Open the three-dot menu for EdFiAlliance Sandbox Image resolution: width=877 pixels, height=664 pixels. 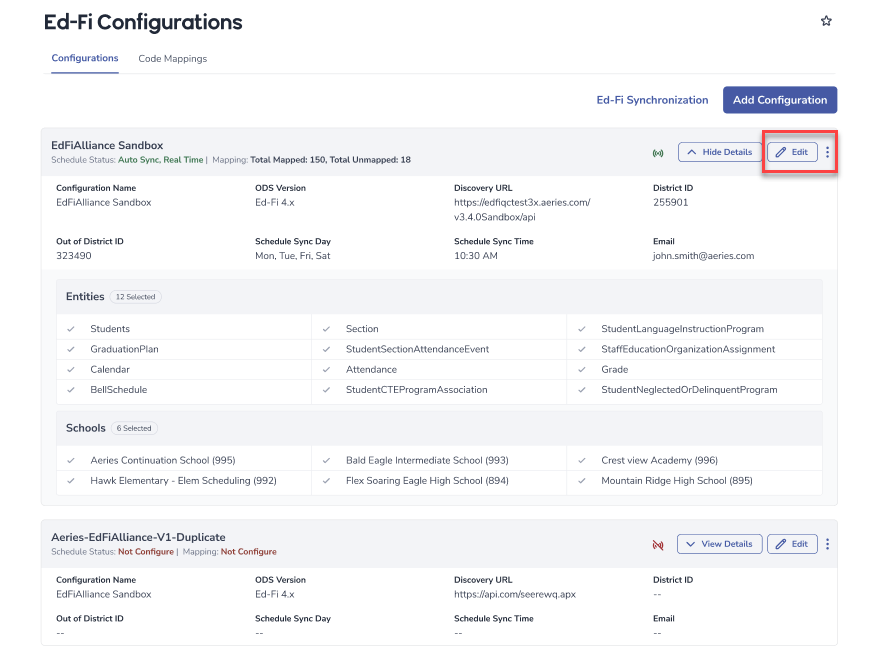pos(827,152)
